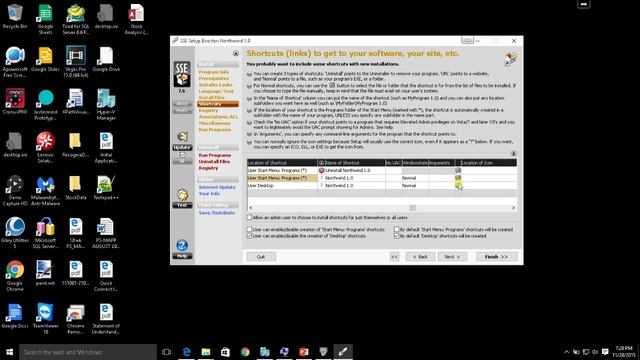Click the '< Back' button
Viewport: 640px width, 360px height.
click(x=420, y=257)
